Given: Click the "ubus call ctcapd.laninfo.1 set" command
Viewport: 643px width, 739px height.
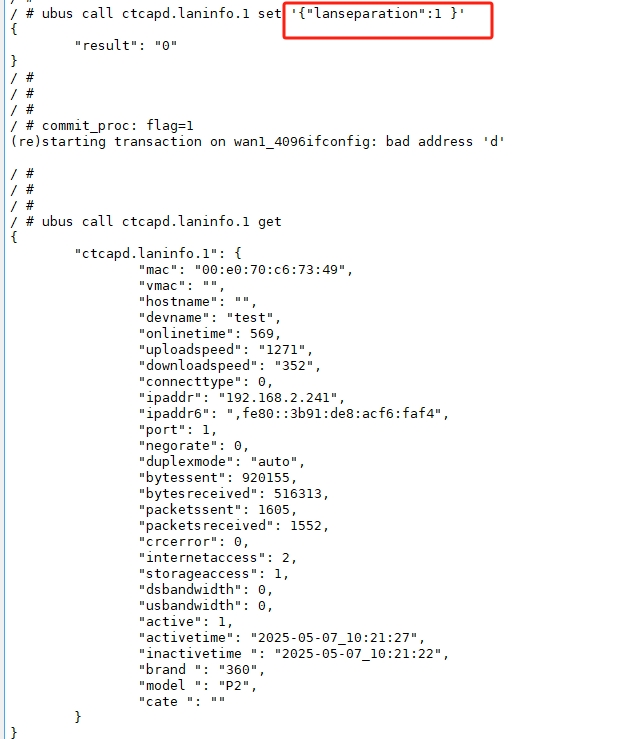Looking at the screenshot, I should point(161,14).
